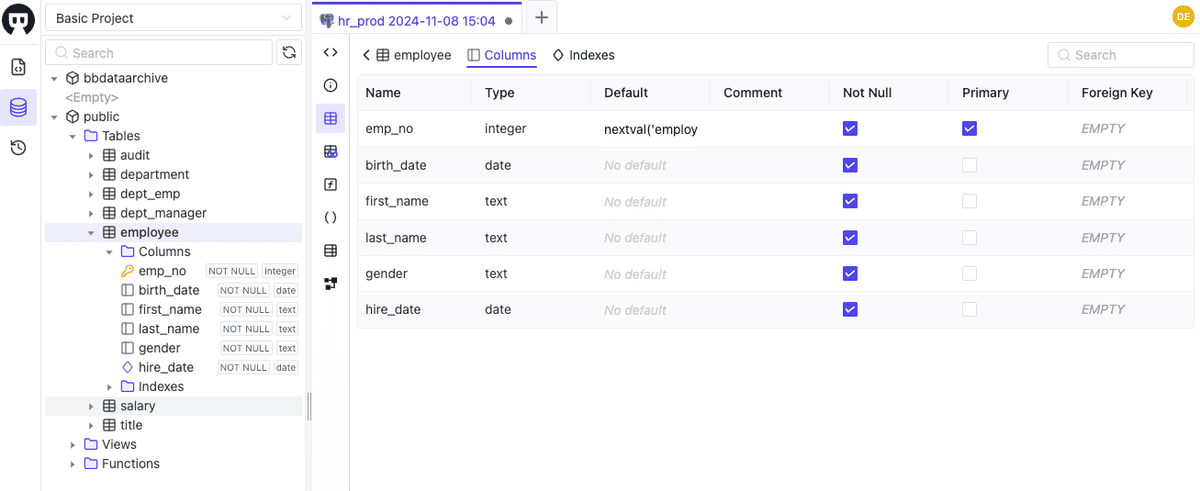
Task: Click the panel splitter handle
Action: 309,406
